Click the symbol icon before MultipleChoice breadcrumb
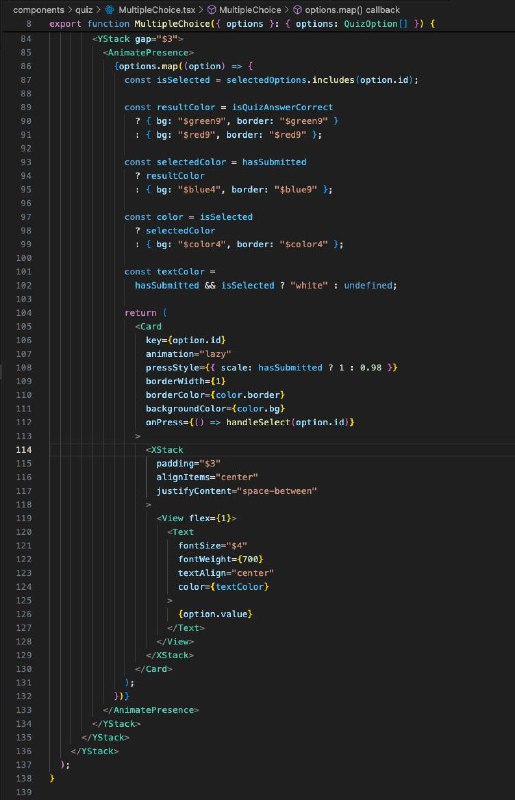515x800 pixels. (211, 10)
